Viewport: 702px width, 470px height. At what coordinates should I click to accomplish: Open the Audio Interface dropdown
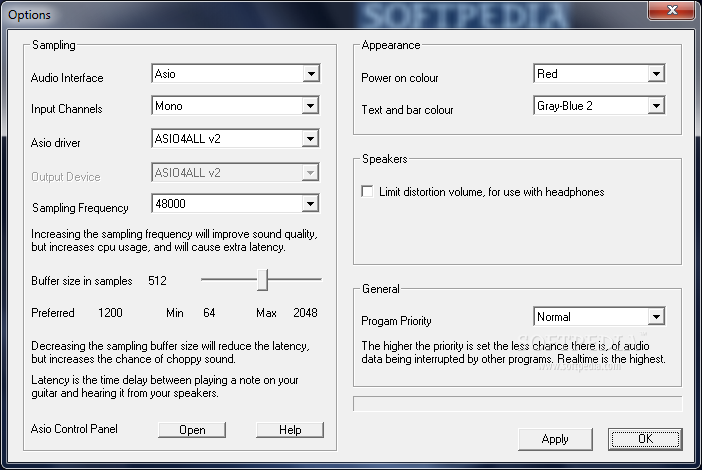tap(311, 74)
